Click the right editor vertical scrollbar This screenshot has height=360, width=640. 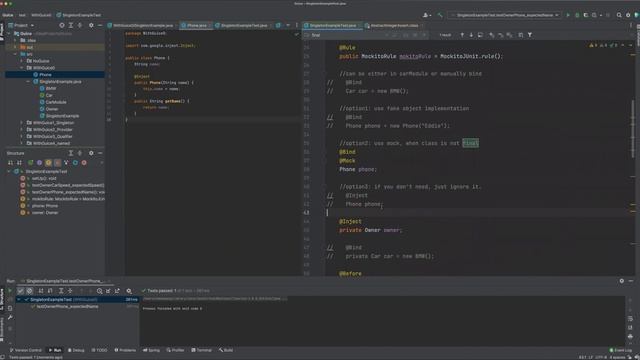pos(633,129)
